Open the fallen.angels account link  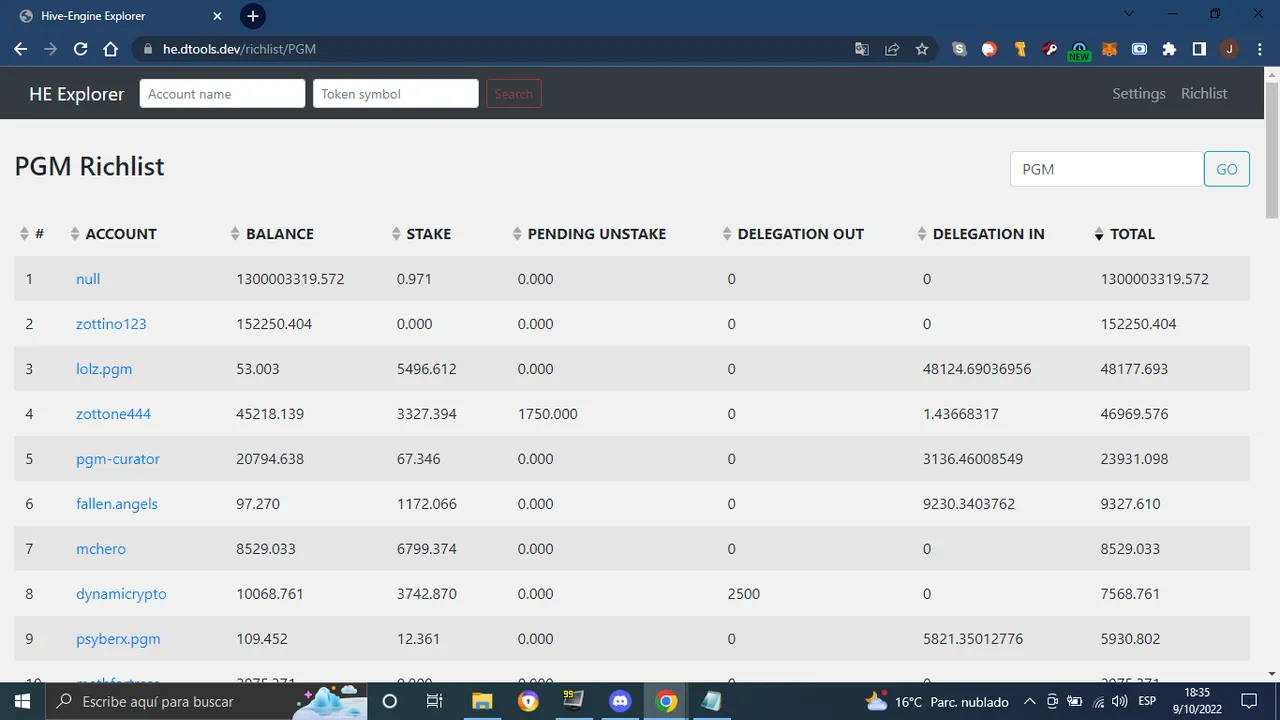[x=117, y=504]
